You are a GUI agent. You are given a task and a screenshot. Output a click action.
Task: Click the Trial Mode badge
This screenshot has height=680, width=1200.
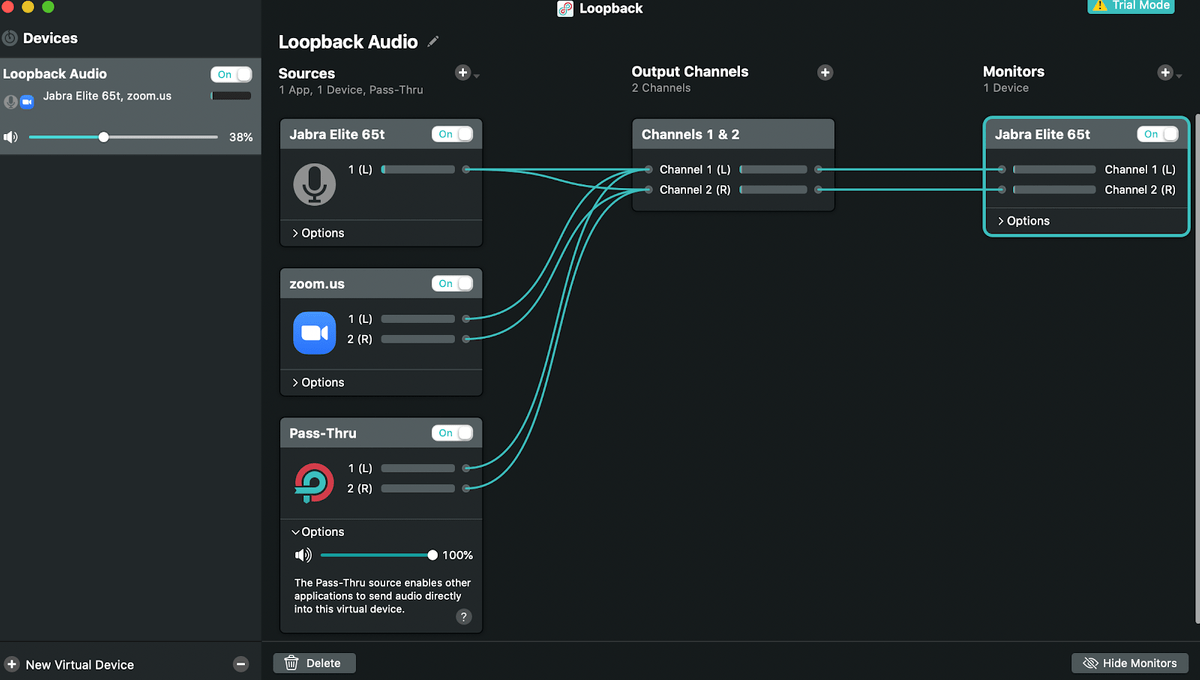pyautogui.click(x=1131, y=6)
